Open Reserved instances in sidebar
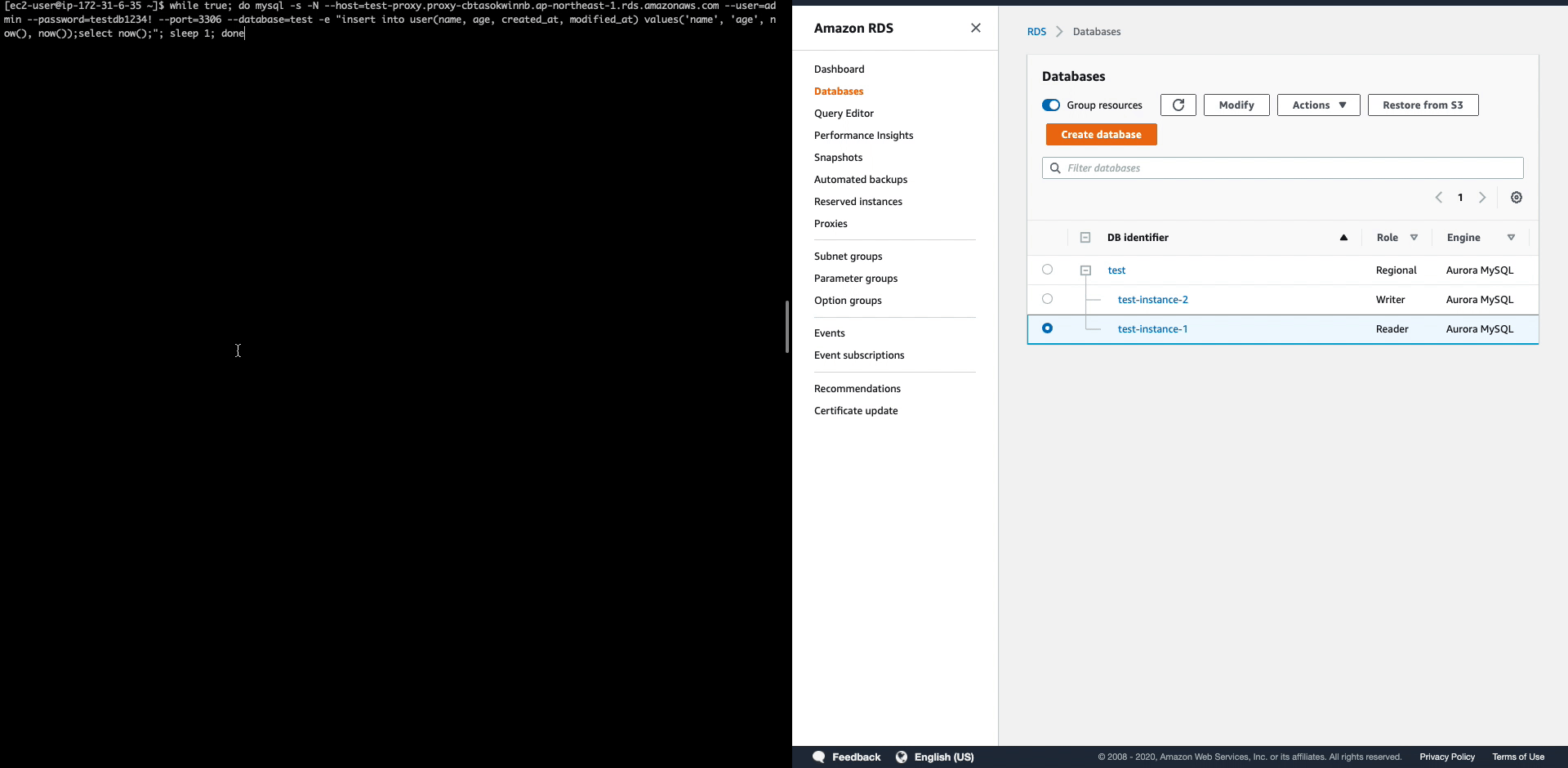Image resolution: width=1568 pixels, height=768 pixels. (857, 201)
